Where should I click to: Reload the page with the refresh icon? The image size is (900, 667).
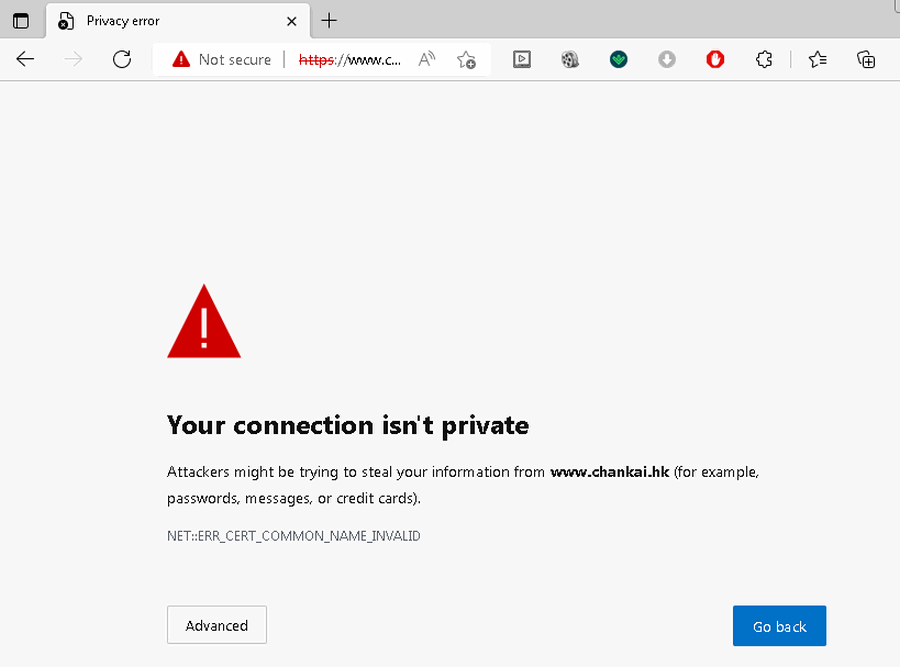click(x=122, y=60)
